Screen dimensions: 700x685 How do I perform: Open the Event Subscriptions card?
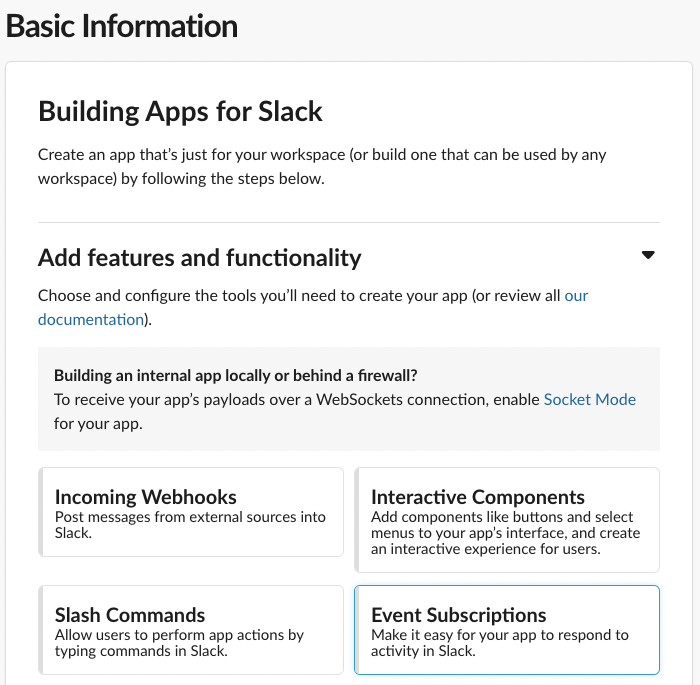coord(507,630)
